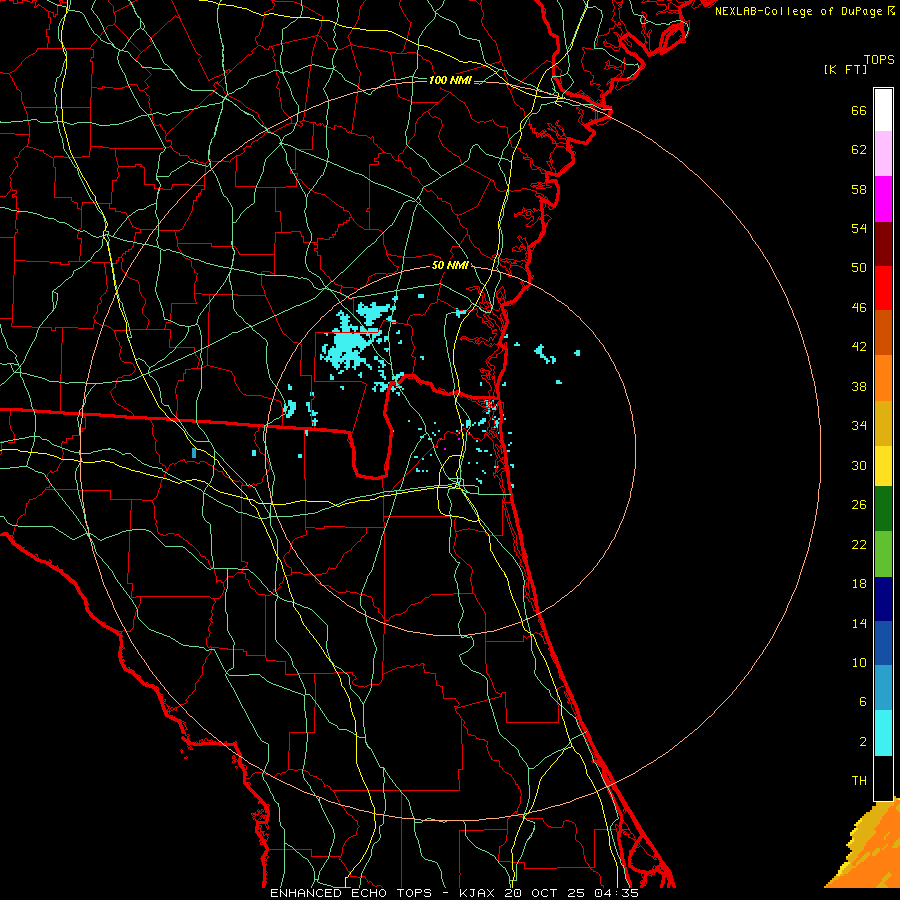Click the 22 legend value
The image size is (900, 900).
click(x=859, y=544)
